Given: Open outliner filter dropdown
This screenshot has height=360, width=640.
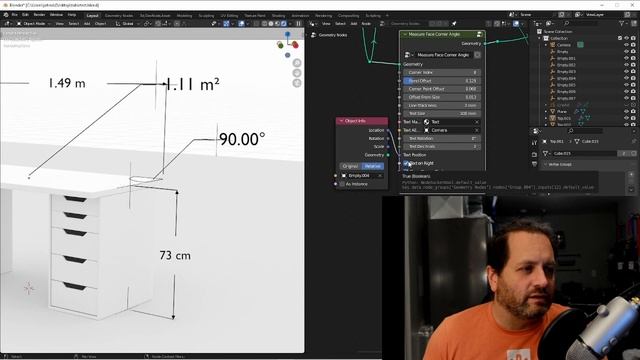Looking at the screenshot, I should click(x=623, y=24).
